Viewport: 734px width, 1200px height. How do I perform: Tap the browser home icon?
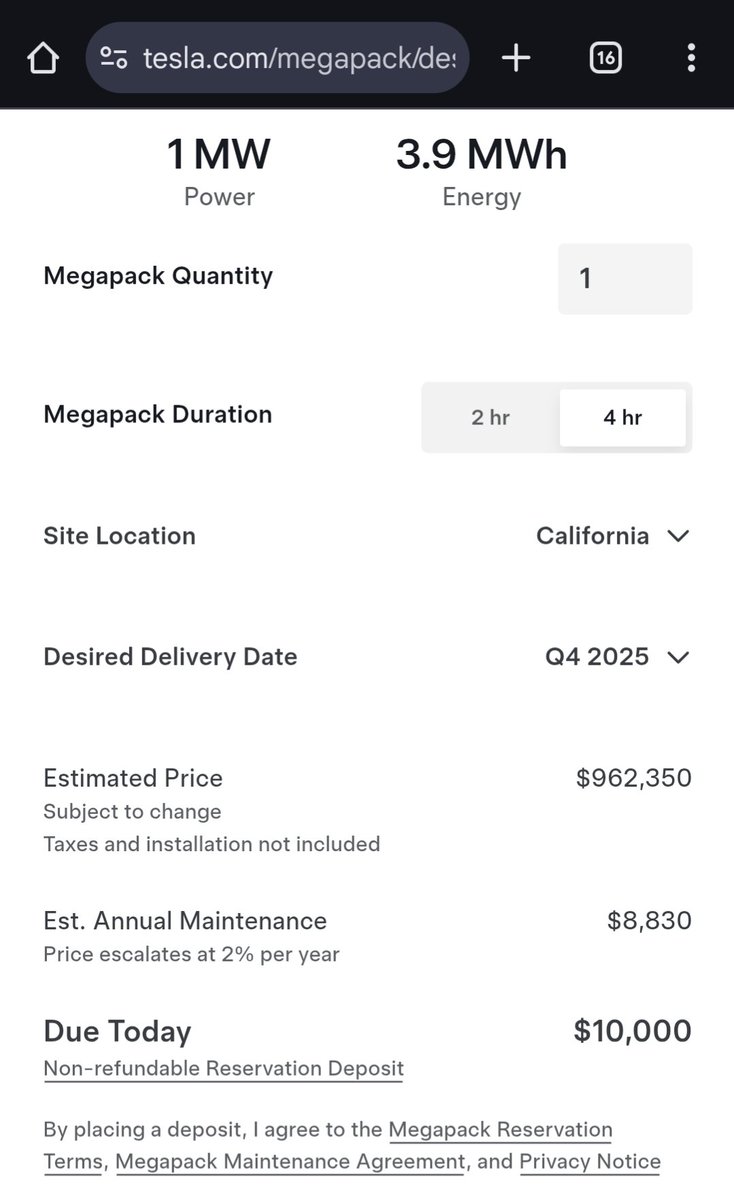pos(42,59)
